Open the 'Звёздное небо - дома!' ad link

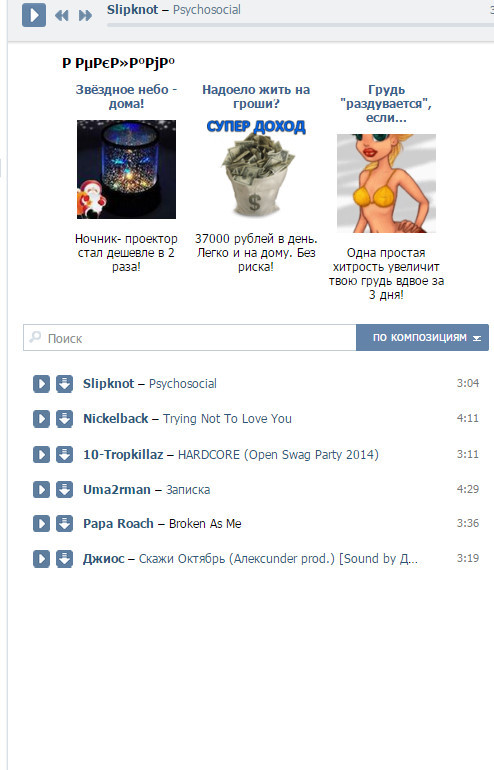(x=126, y=97)
